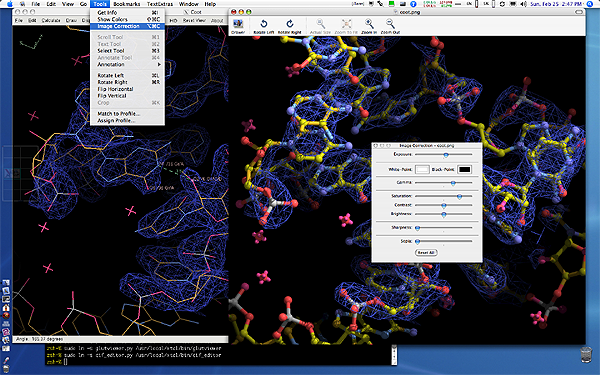Viewport: 600px width, 375px height.
Task: Click the Gamma slider handle
Action: pyautogui.click(x=453, y=183)
